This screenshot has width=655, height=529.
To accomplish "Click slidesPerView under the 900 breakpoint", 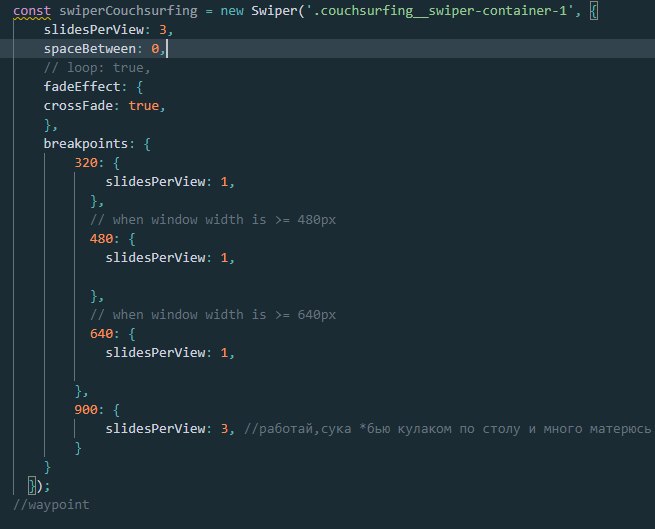I will (155, 429).
